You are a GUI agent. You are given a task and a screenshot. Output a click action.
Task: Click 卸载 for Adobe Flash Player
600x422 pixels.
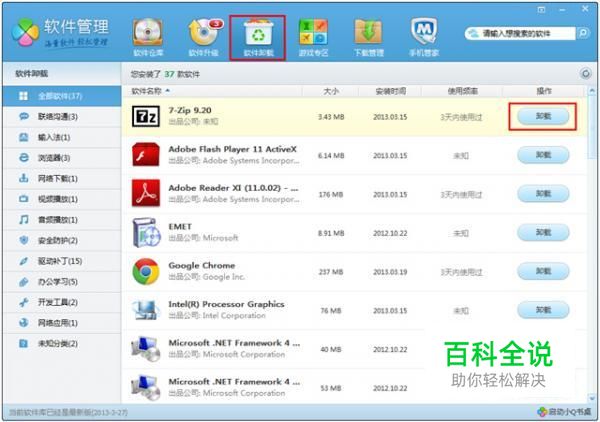click(x=543, y=155)
